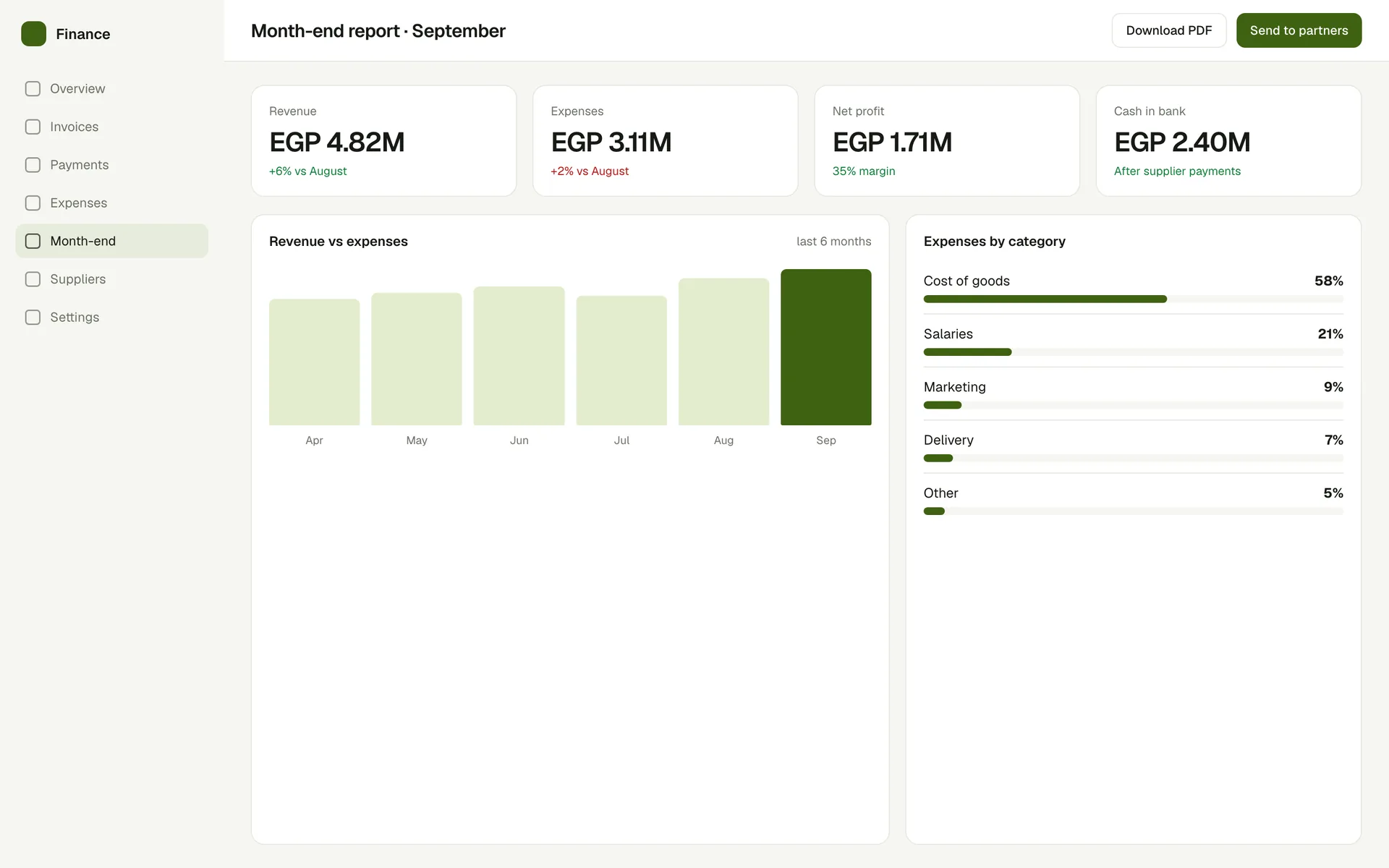Viewport: 1389px width, 868px height.
Task: Click the green Finance logo icon
Action: 33,34
